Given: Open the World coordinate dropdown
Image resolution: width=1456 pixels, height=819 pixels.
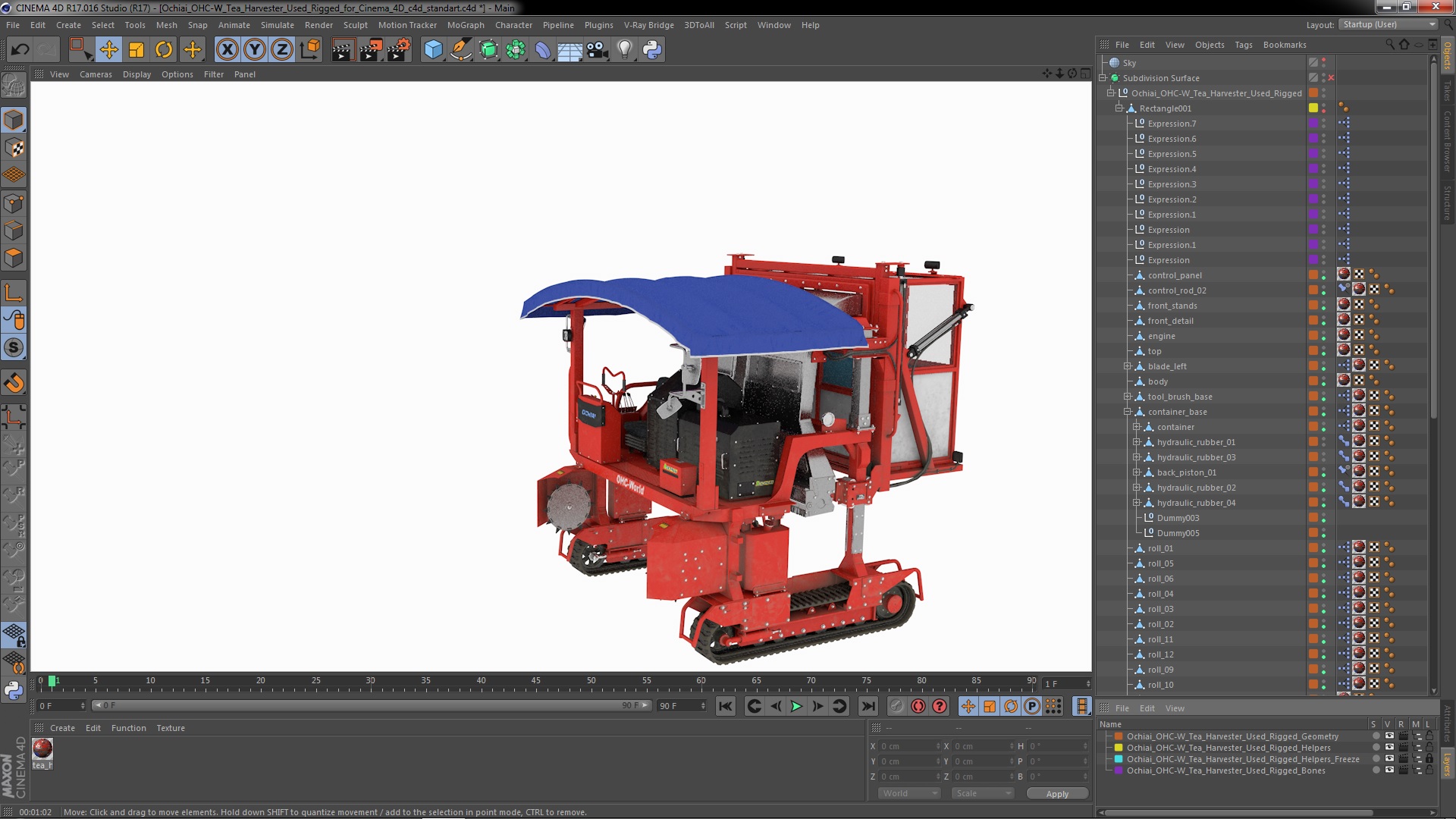Looking at the screenshot, I should pyautogui.click(x=908, y=793).
